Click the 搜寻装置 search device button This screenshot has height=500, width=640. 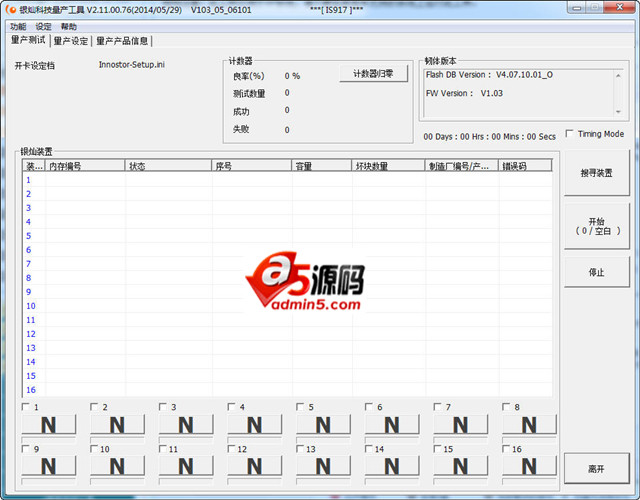pos(596,173)
